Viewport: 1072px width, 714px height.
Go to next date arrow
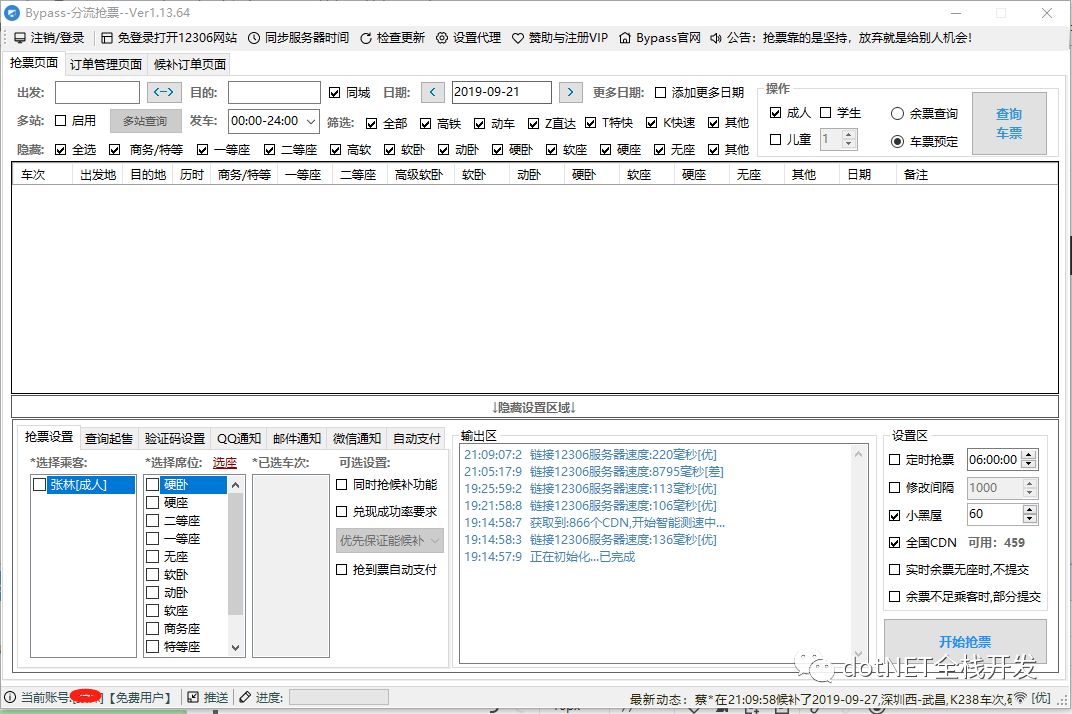pos(570,92)
